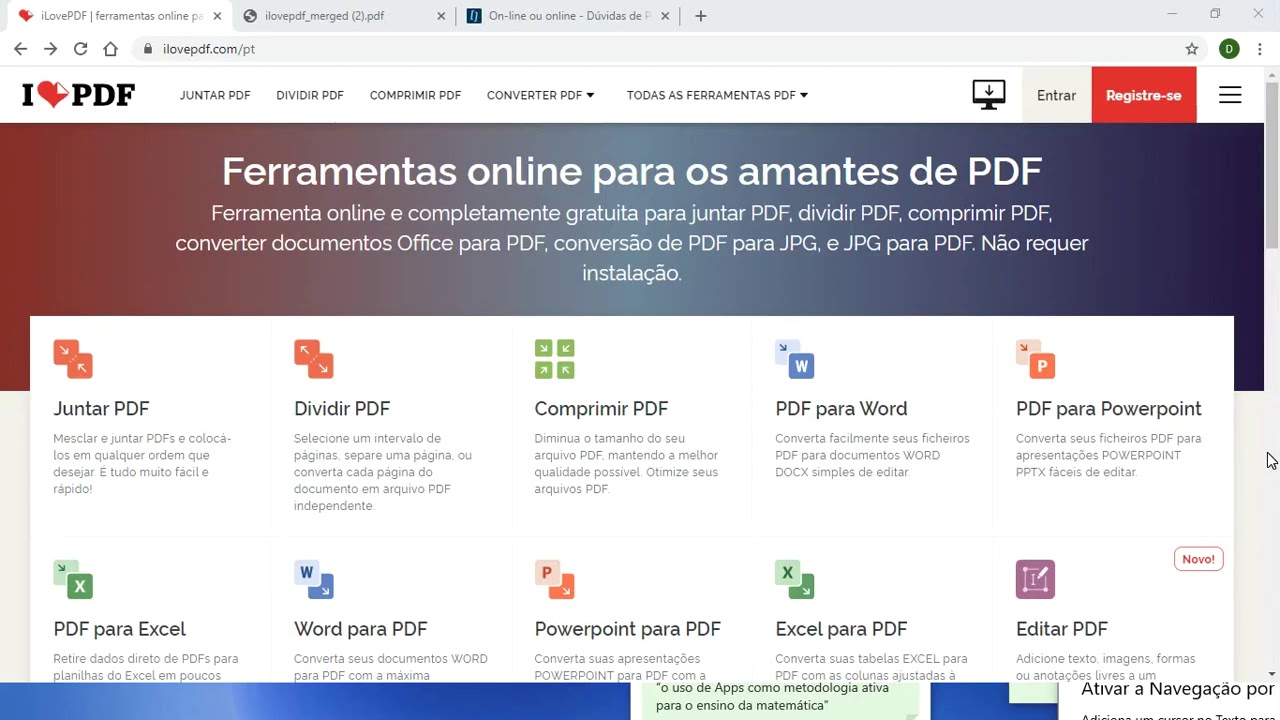Click the Excel para PDF icon

pyautogui.click(x=795, y=579)
